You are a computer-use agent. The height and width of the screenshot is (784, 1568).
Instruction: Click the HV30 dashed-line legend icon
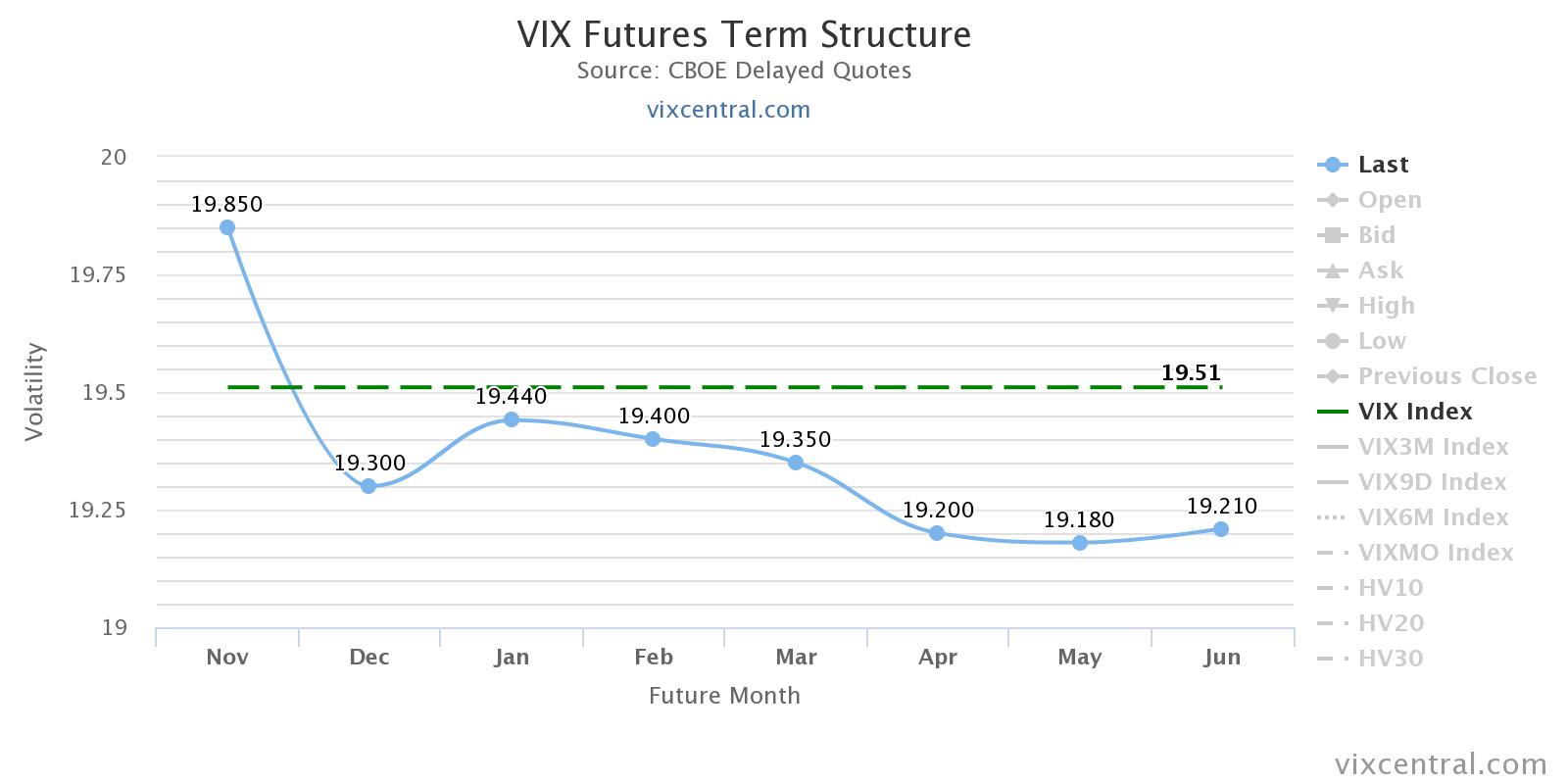[1333, 659]
